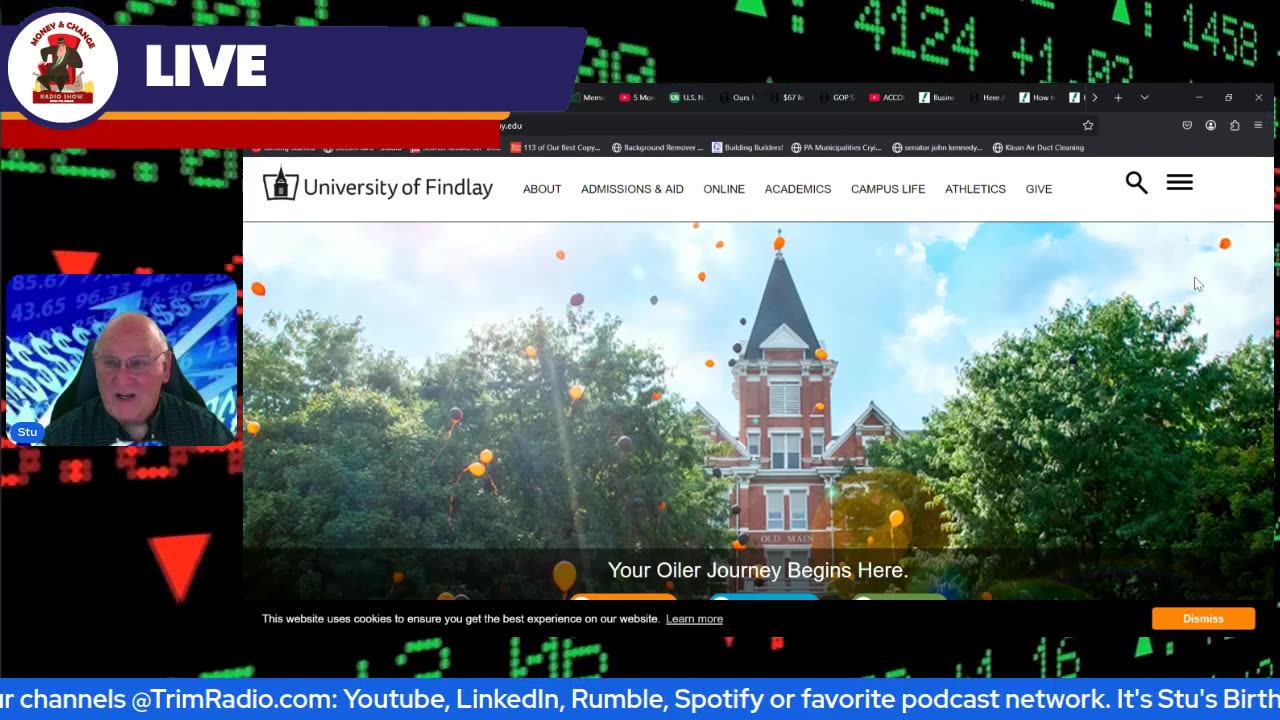
Task: Open the hamburger menu on the Findlay site
Action: coord(1179,182)
